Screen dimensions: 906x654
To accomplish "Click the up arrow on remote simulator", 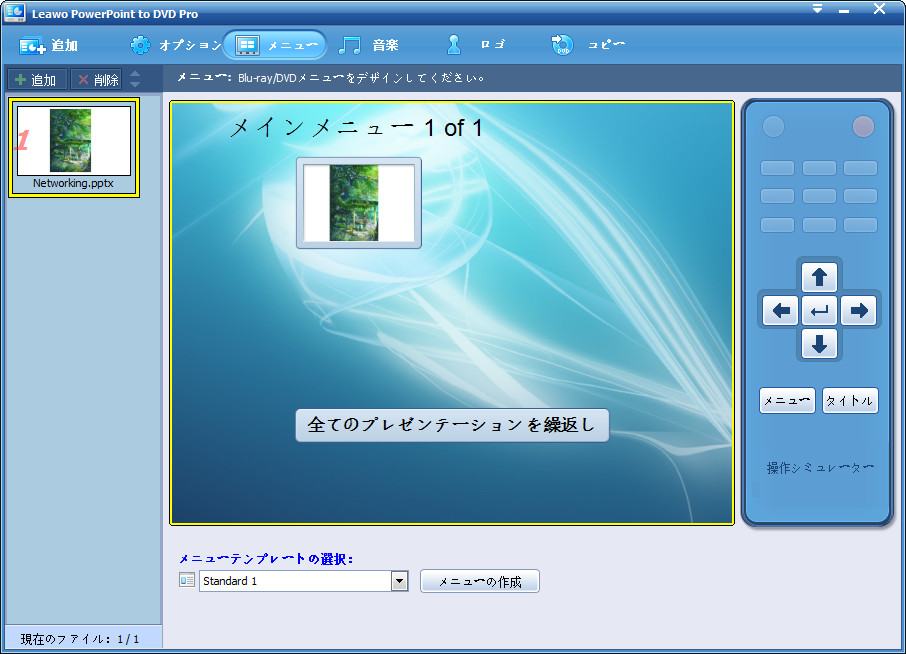I will [x=819, y=278].
